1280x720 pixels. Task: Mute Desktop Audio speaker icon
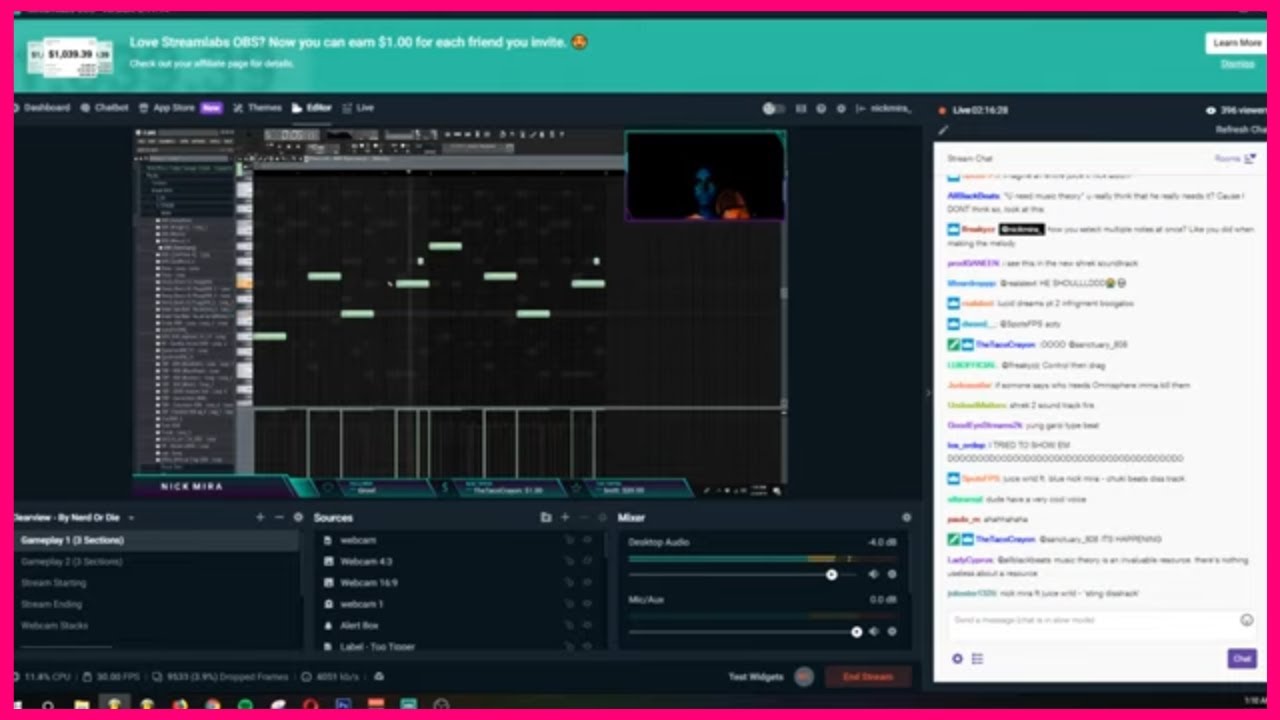873,574
